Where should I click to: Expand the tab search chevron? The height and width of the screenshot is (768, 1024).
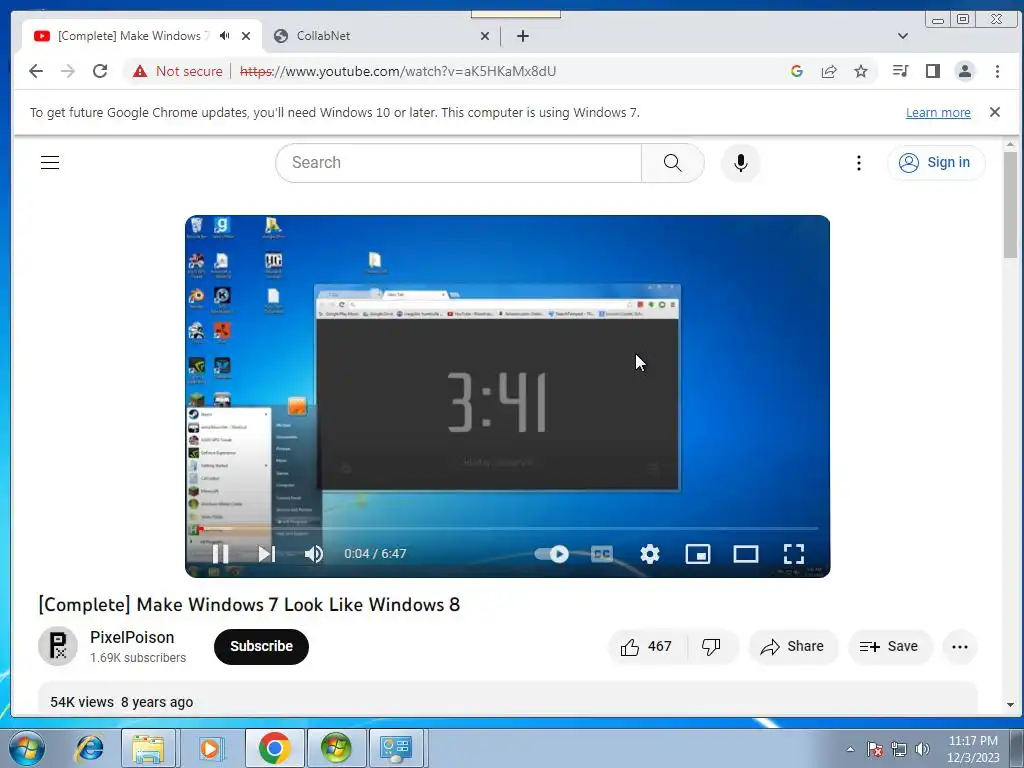903,36
